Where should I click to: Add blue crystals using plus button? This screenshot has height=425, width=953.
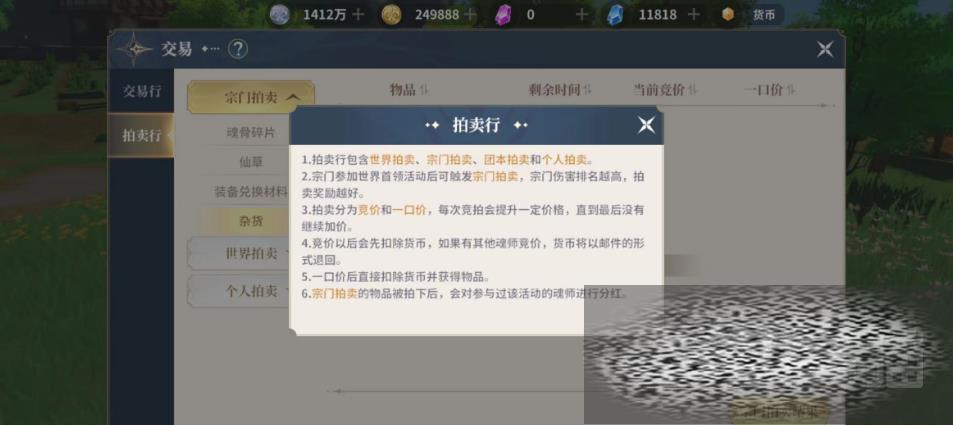[x=694, y=15]
